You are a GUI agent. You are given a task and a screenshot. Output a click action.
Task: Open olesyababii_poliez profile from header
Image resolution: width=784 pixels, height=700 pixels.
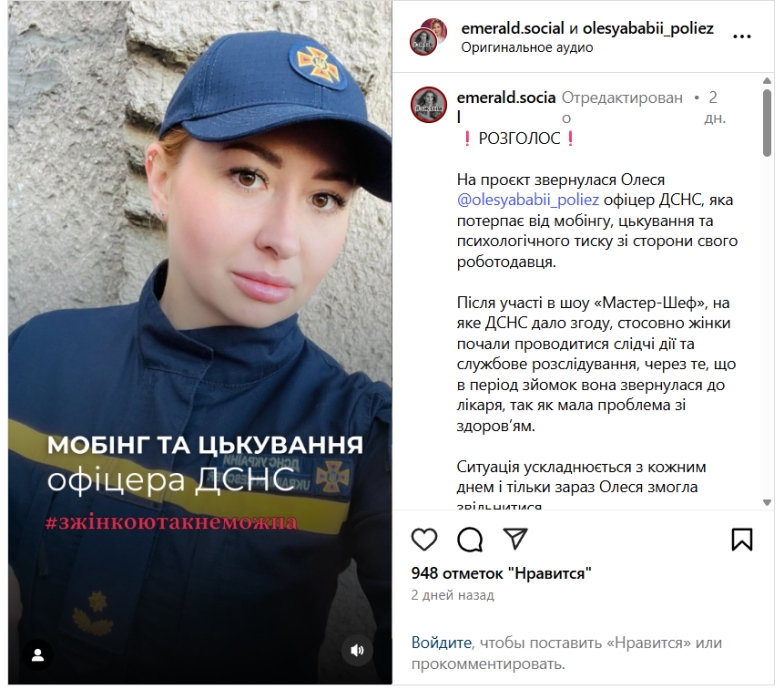(648, 28)
